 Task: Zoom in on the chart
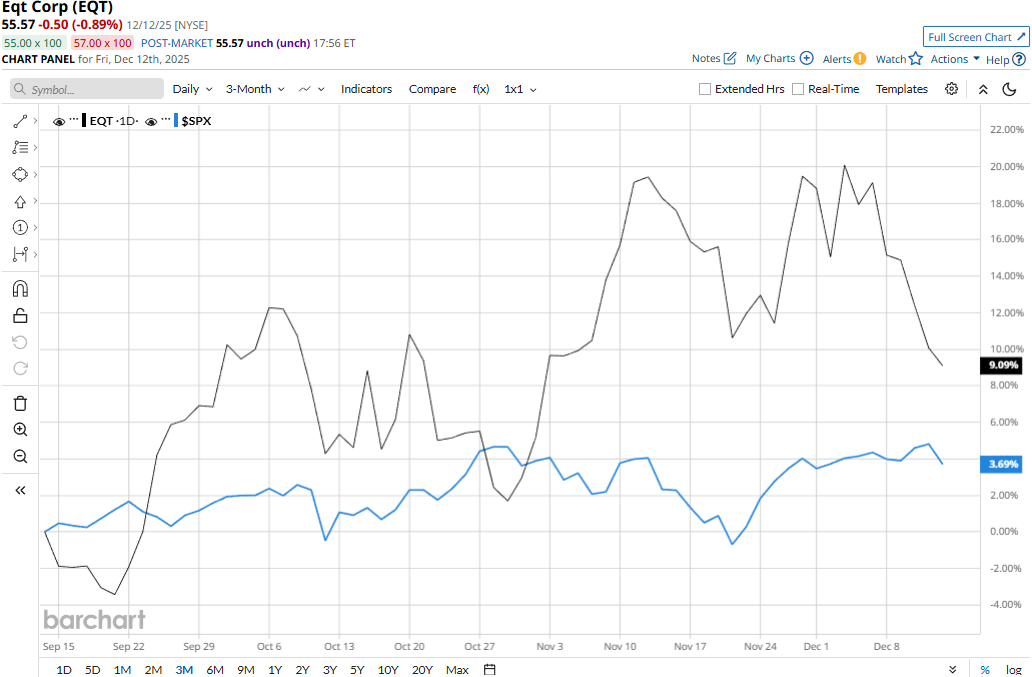tap(20, 430)
